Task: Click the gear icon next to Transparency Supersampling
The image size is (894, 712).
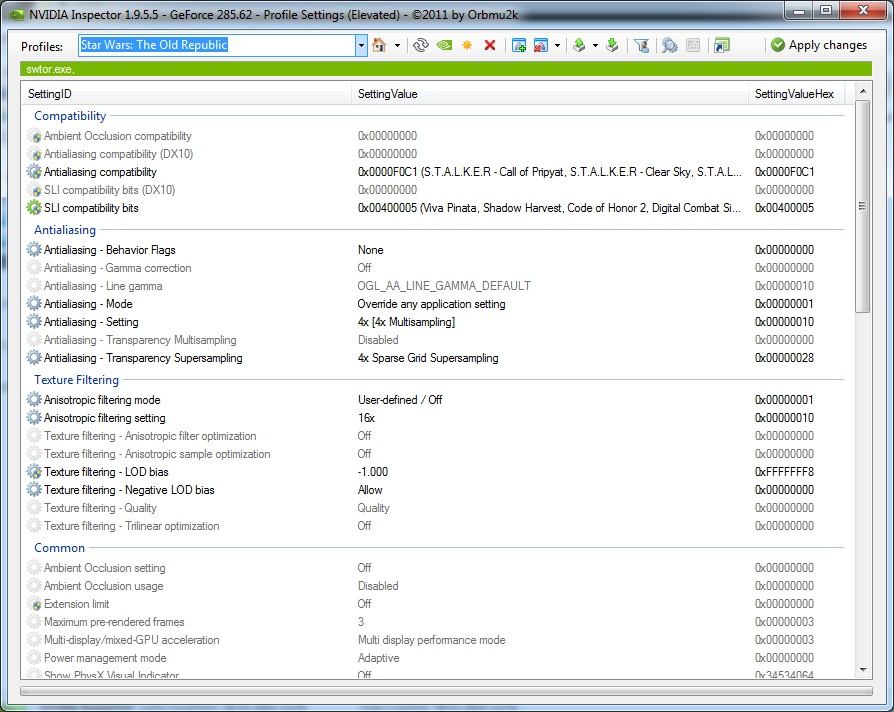Action: 34,358
